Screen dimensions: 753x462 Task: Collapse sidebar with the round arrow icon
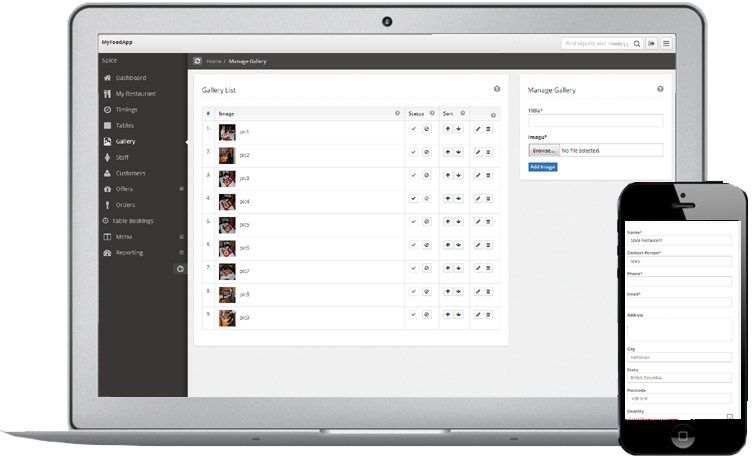[x=179, y=268]
